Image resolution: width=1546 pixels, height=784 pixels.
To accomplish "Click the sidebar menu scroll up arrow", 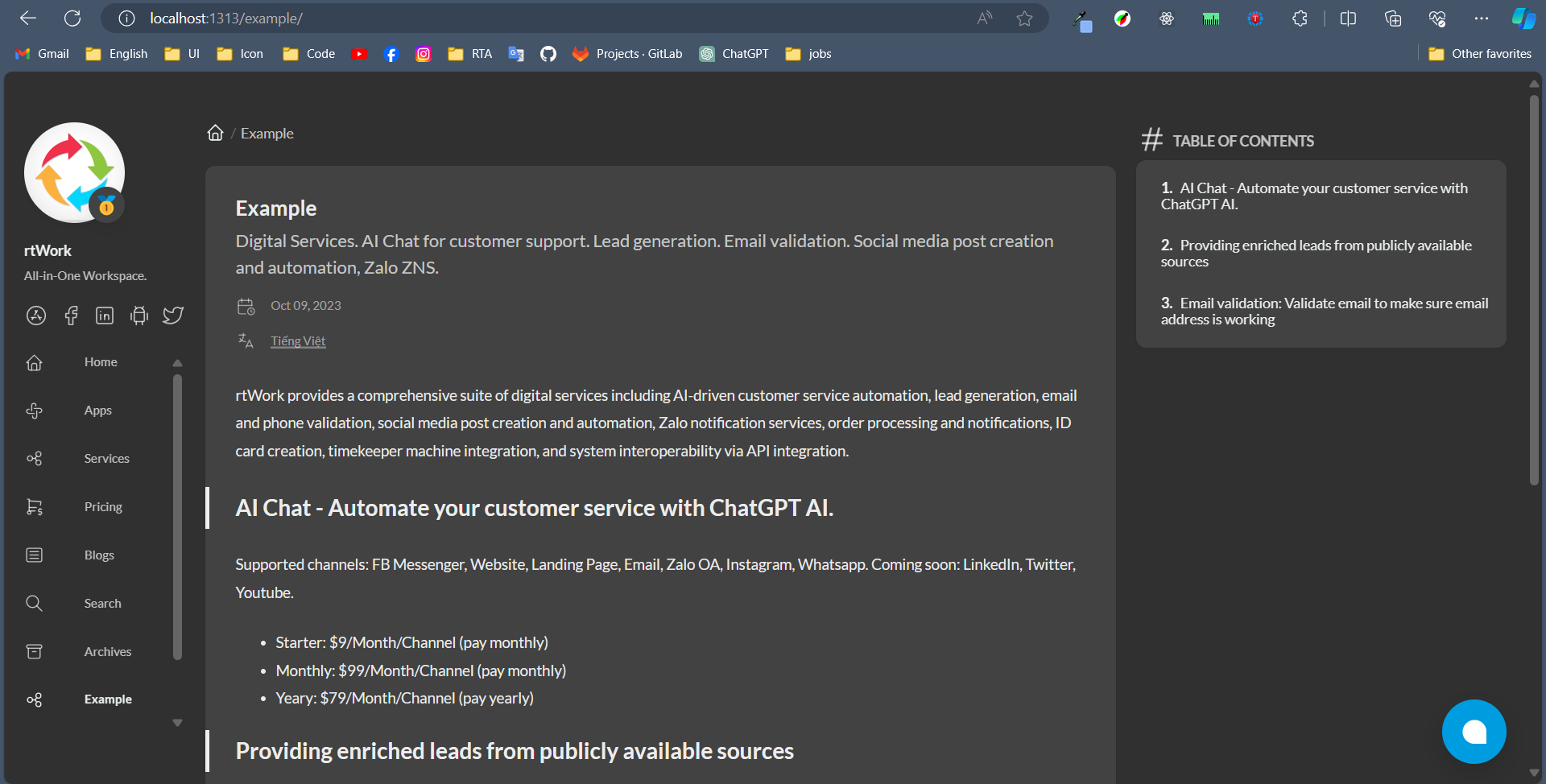I will coord(178,363).
